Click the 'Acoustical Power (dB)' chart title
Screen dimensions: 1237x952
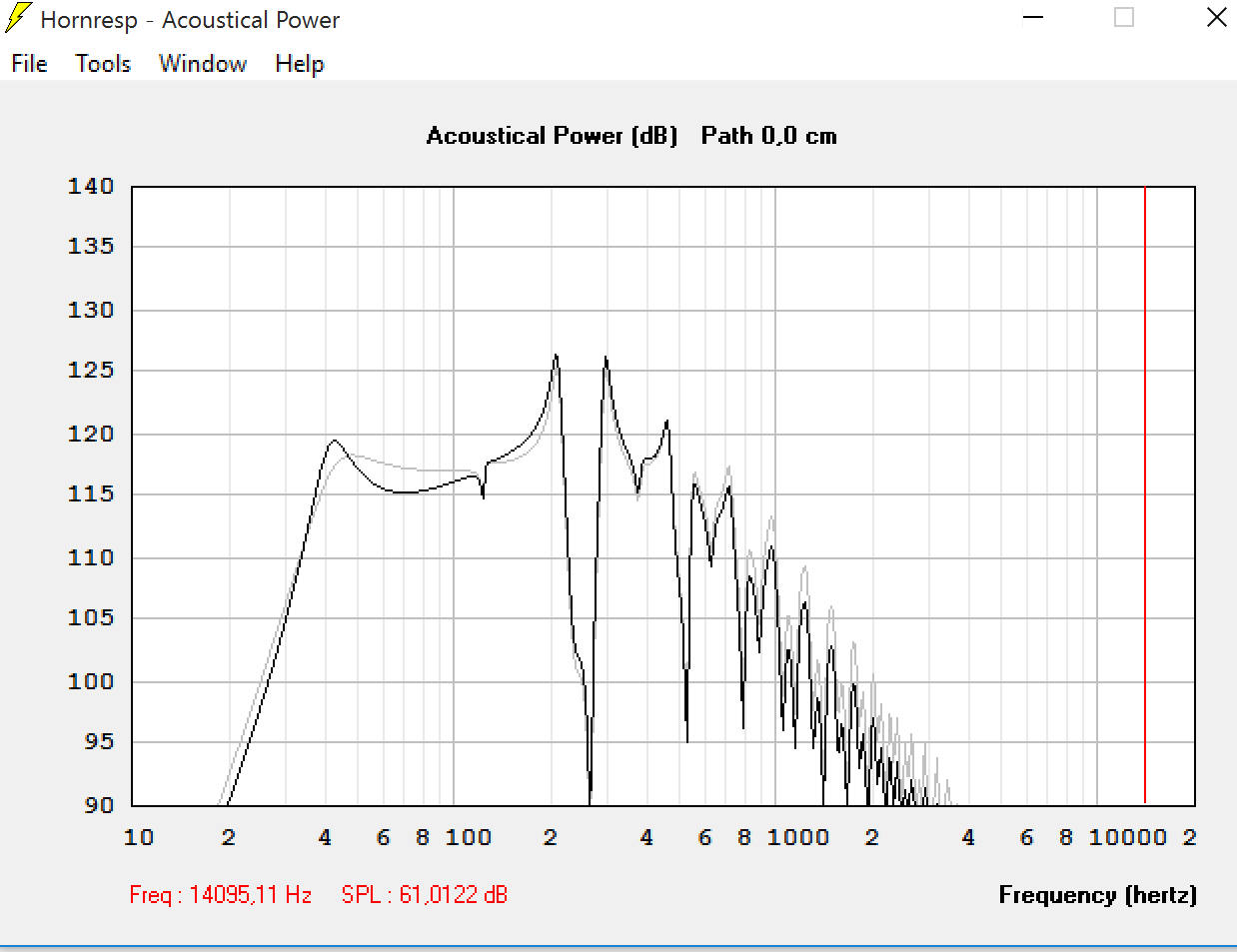point(552,136)
